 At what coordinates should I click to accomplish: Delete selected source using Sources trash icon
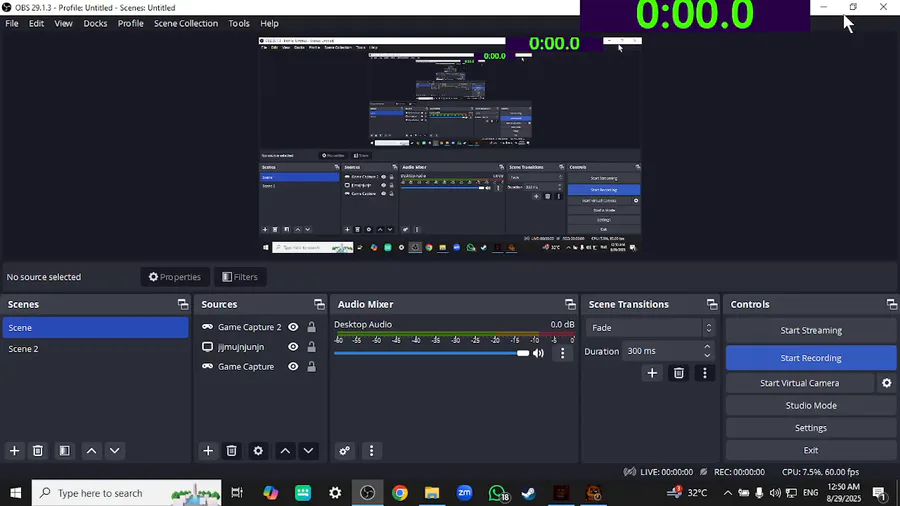click(x=231, y=451)
